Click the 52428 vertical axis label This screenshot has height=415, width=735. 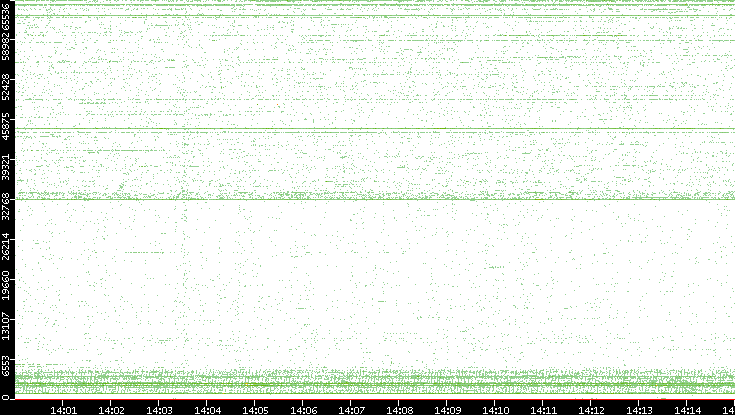coord(7,90)
